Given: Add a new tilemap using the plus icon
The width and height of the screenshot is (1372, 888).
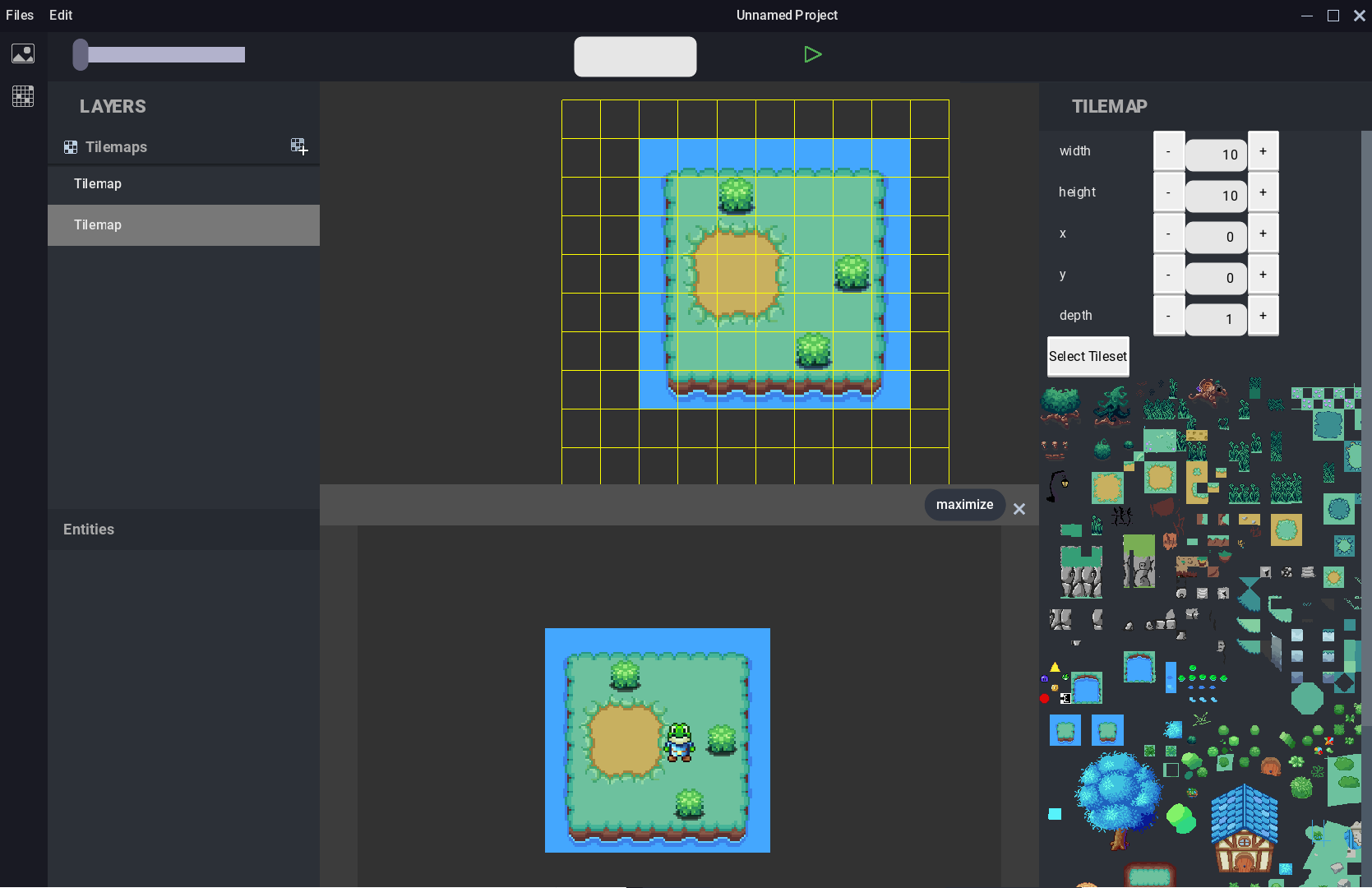Looking at the screenshot, I should [299, 146].
